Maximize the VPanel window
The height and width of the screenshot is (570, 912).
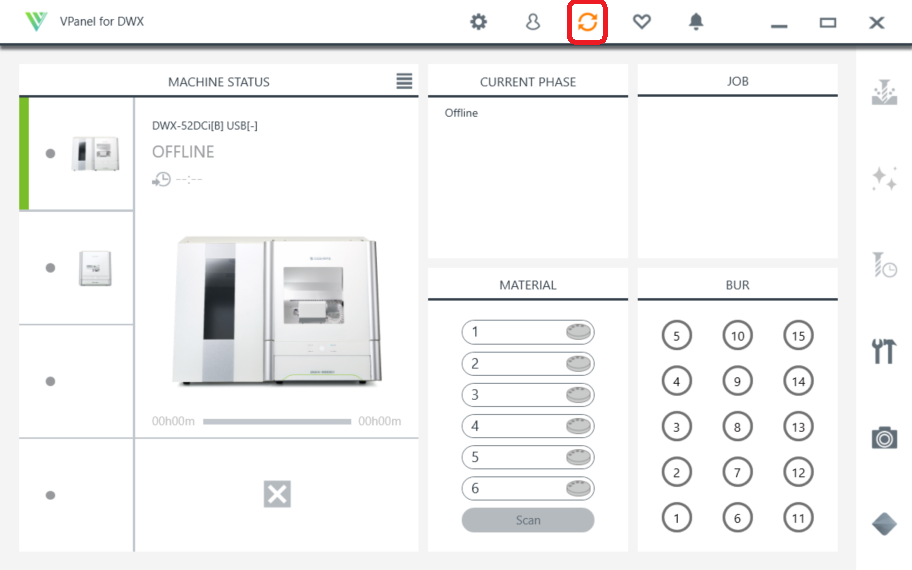coord(828,23)
